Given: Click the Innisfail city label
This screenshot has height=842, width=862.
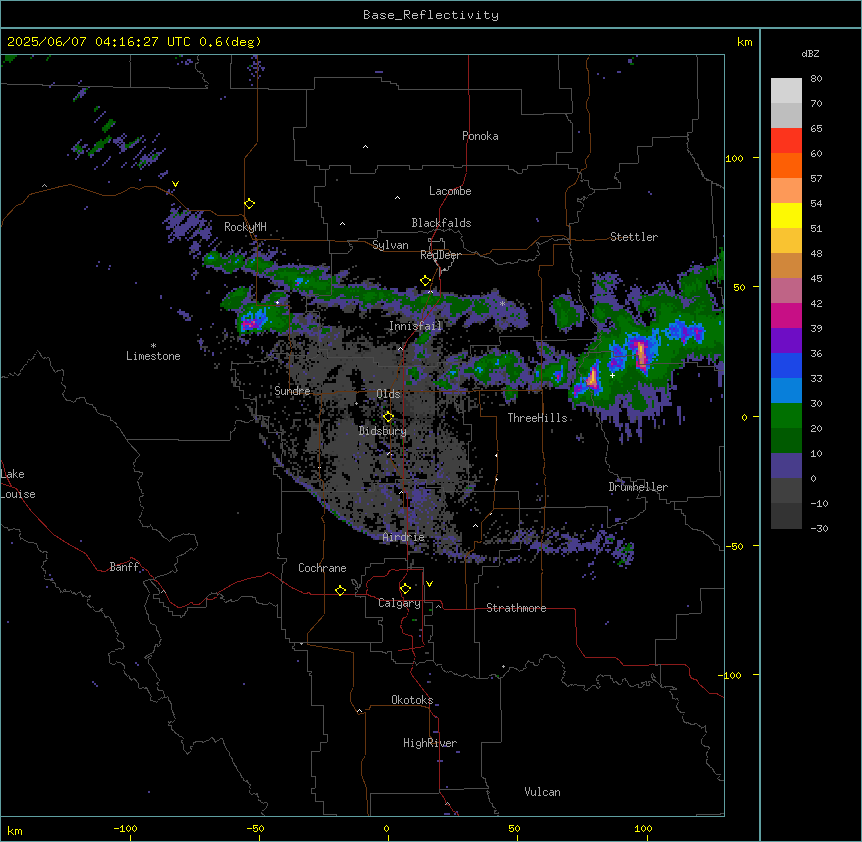Looking at the screenshot, I should coord(416,326).
